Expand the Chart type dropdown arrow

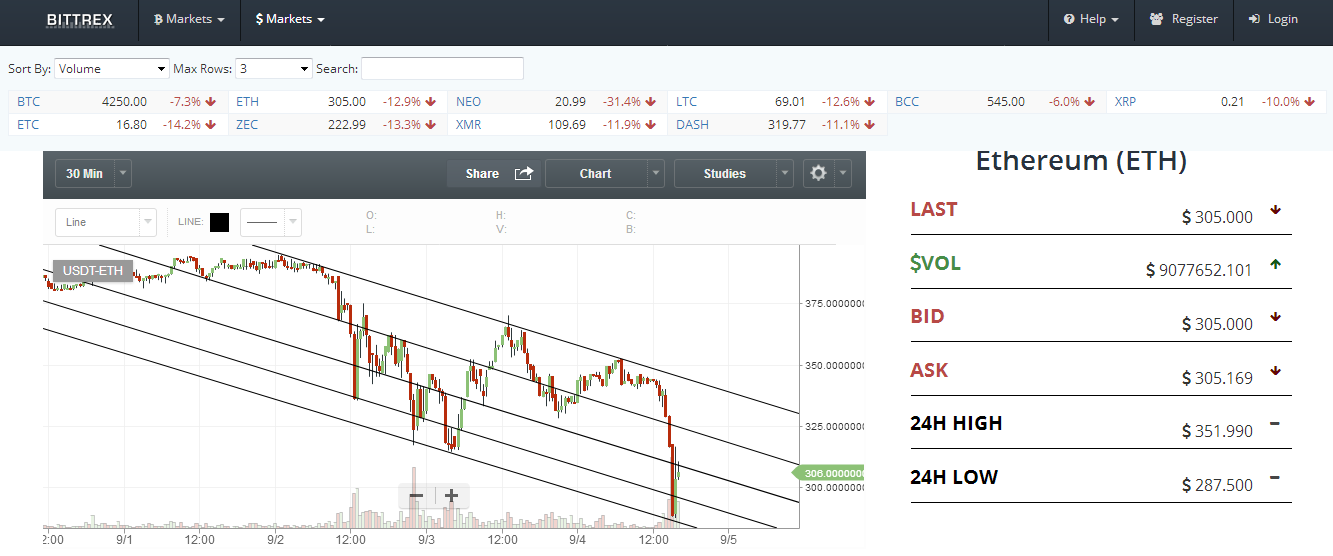[x=656, y=173]
